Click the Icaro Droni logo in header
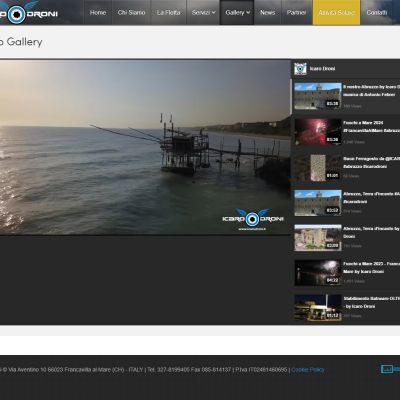Screen dimensions: 400x400 (x=29, y=13)
